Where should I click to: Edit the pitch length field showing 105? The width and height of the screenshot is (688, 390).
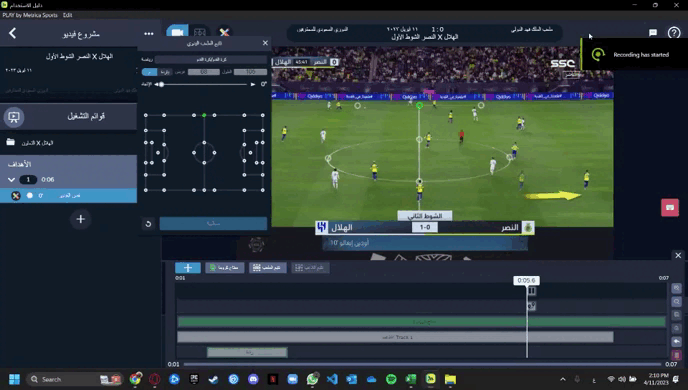250,72
